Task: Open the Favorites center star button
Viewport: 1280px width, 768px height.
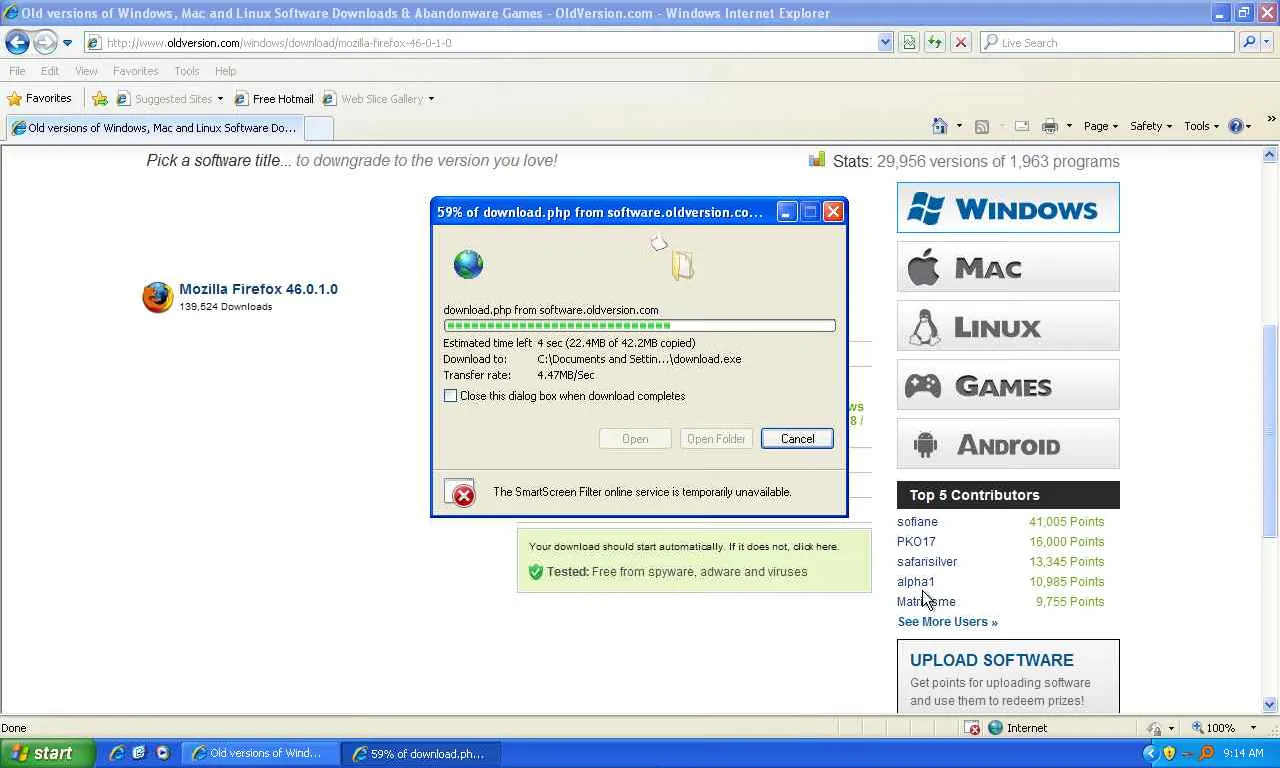Action: 40,98
